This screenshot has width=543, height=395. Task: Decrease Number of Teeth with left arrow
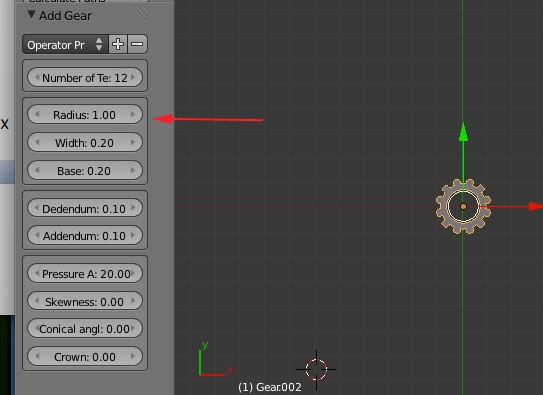[37, 78]
